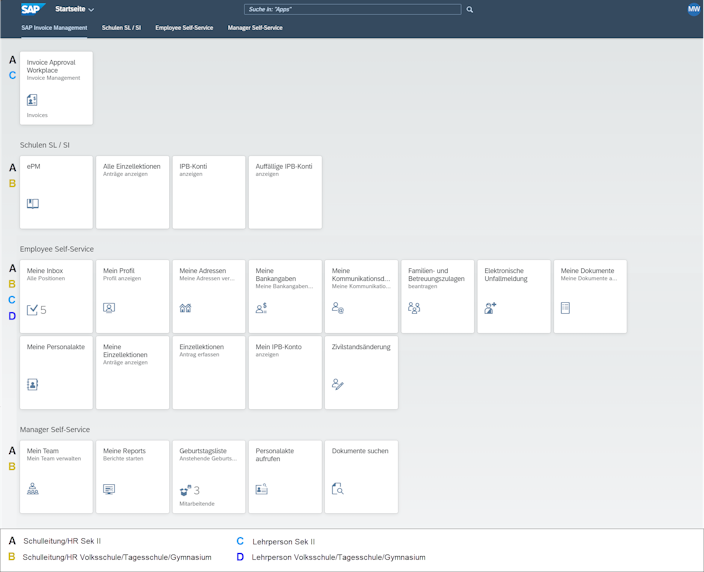The width and height of the screenshot is (704, 572).
Task: Click the Meine Bankangaben person-dollar icon
Action: pyautogui.click(x=261, y=308)
